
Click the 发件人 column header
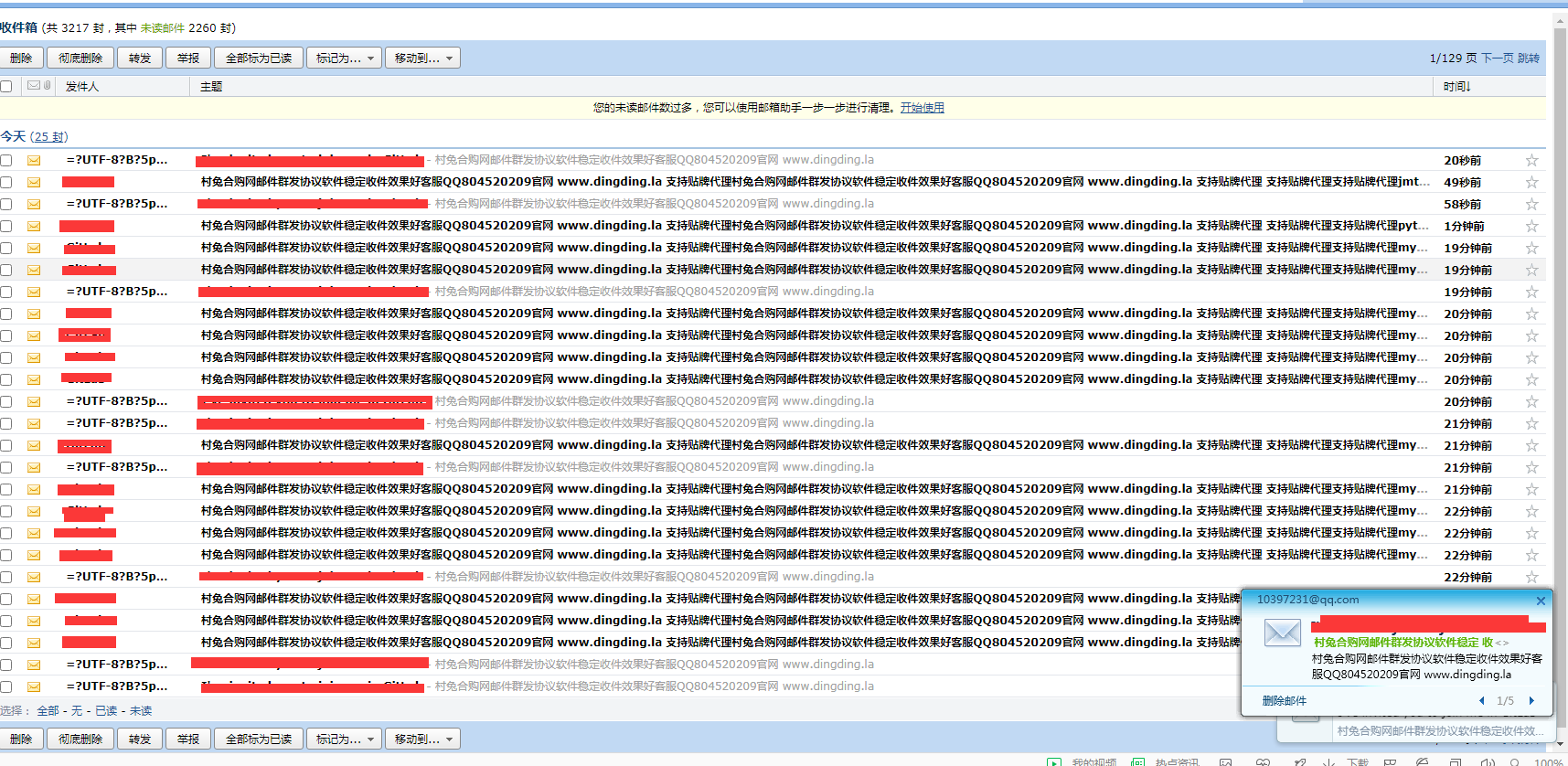point(82,87)
